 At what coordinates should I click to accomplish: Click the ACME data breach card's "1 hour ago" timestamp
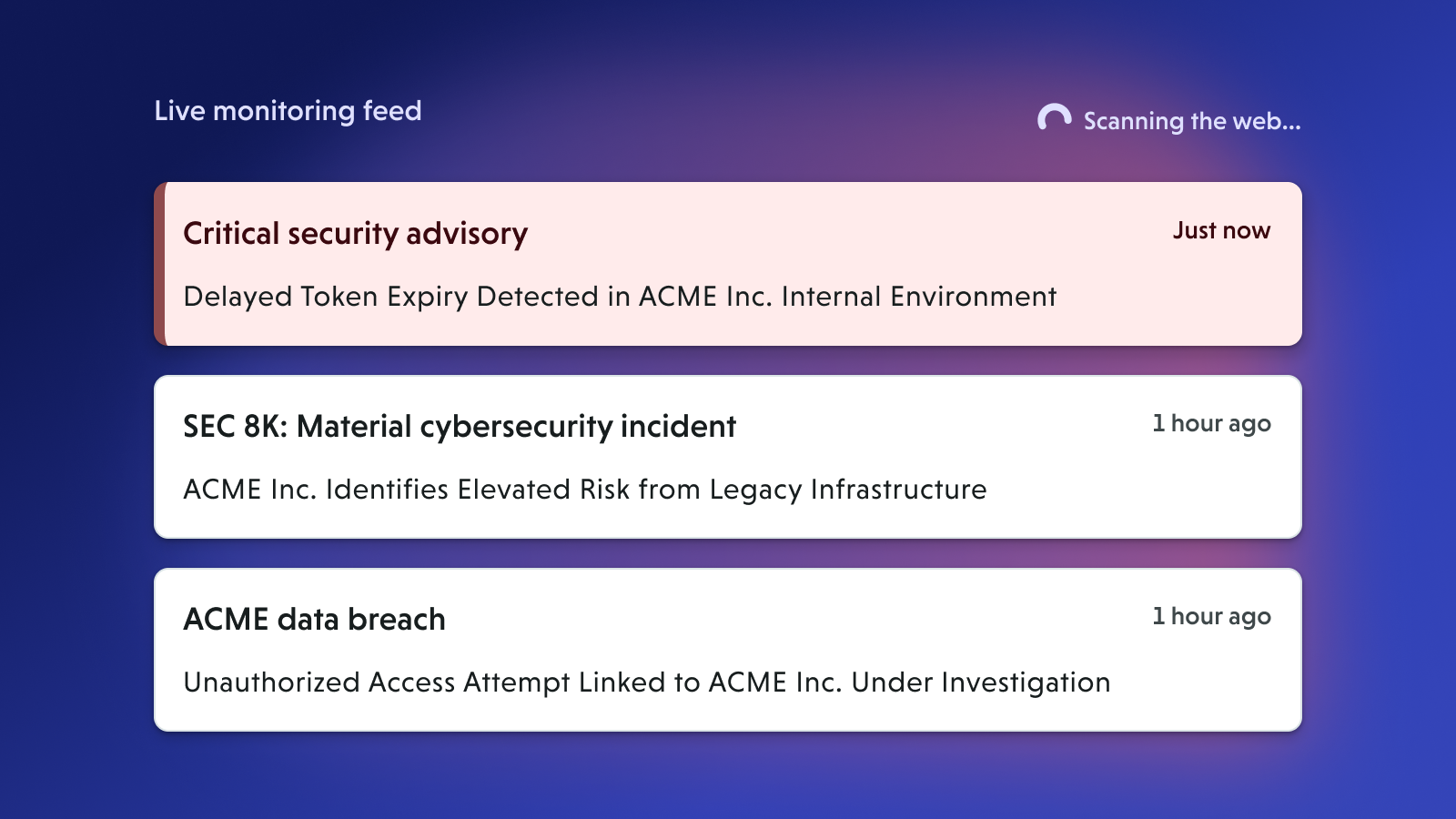[x=1211, y=617]
